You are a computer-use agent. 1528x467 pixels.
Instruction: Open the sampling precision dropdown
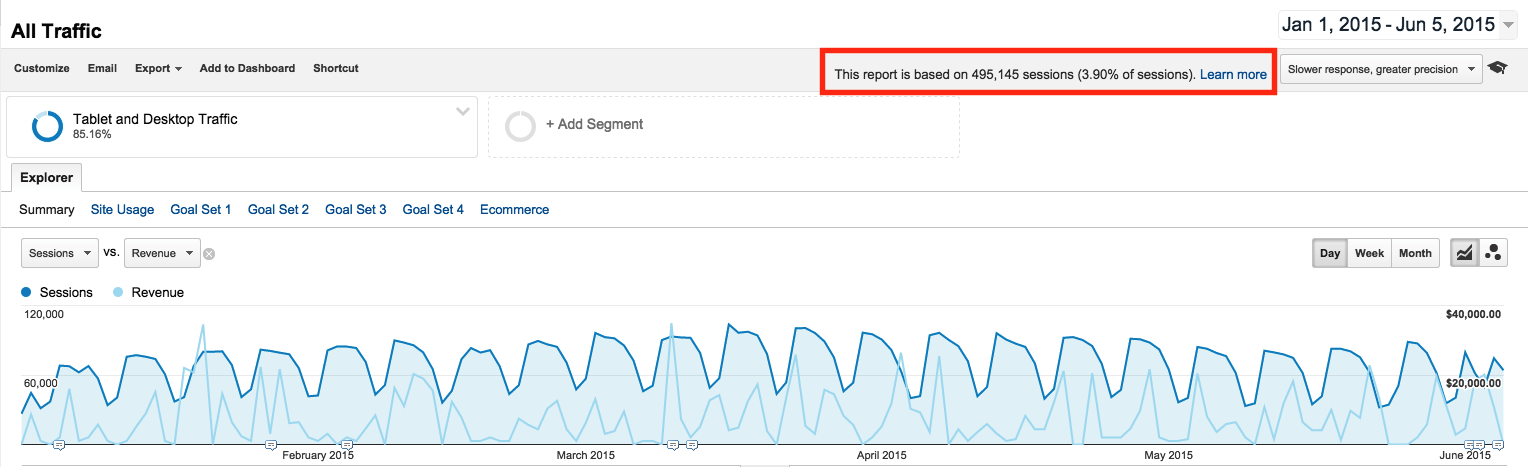[1379, 69]
